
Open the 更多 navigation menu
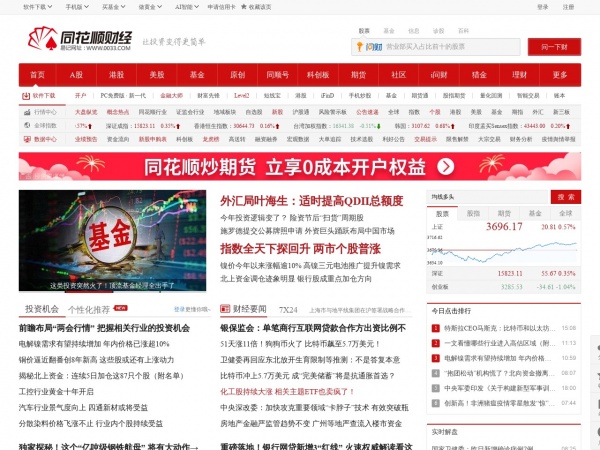click(x=560, y=75)
